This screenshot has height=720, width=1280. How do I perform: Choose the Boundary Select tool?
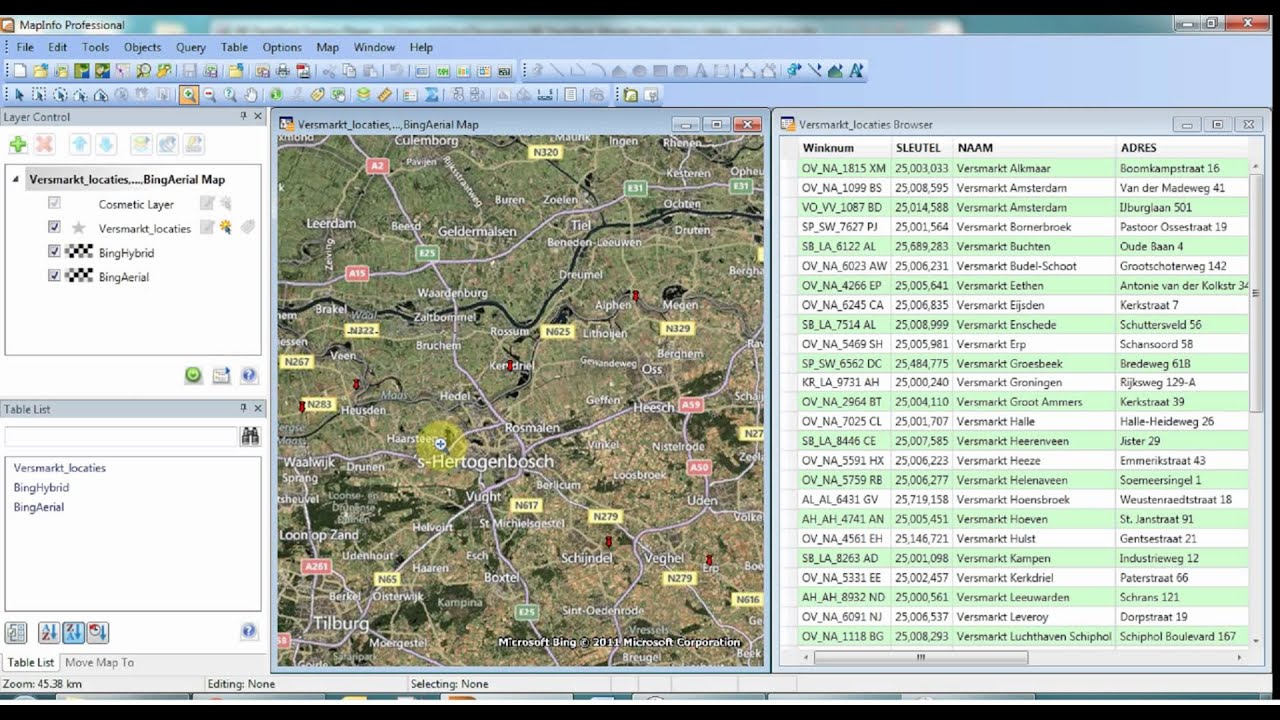pyautogui.click(x=101, y=95)
